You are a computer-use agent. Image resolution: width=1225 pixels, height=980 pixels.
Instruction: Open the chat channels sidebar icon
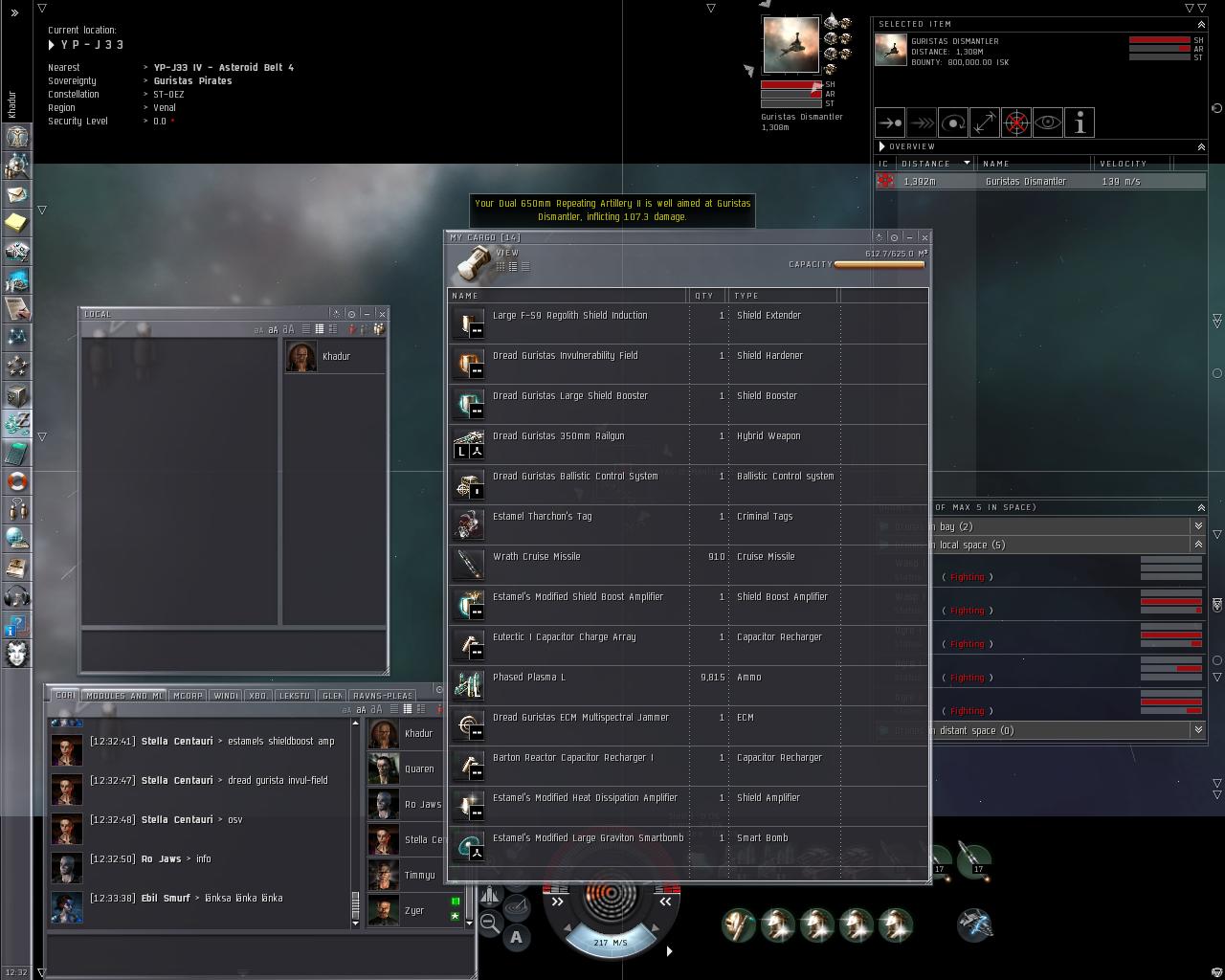(17, 509)
